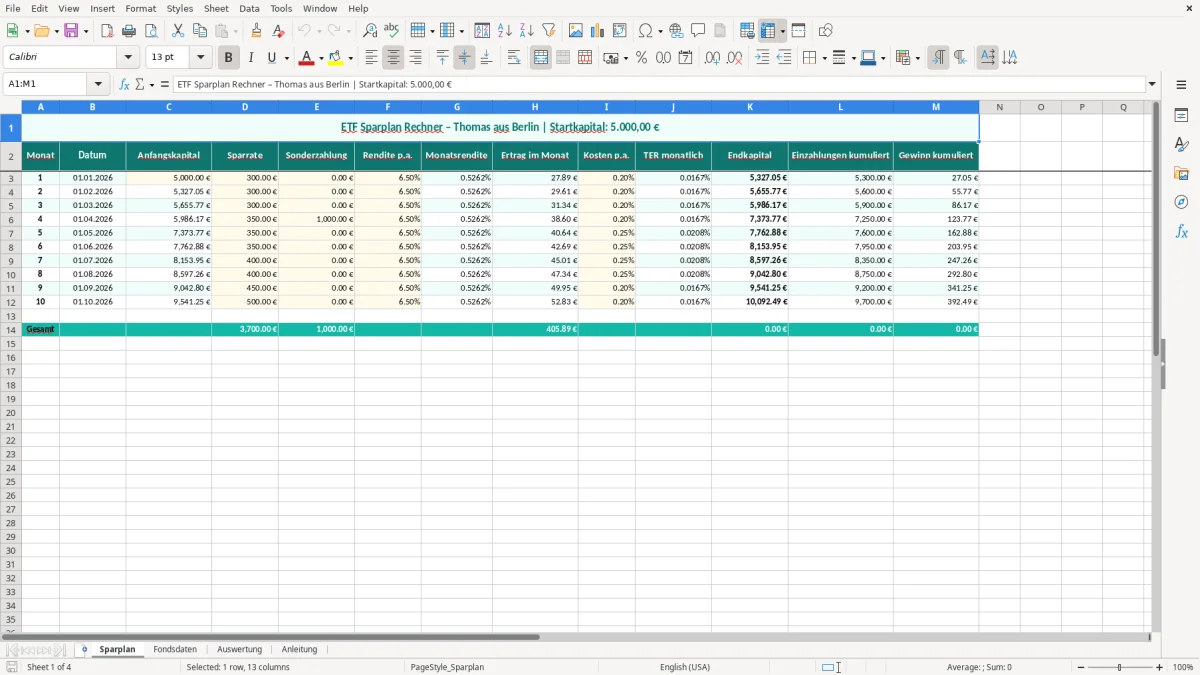Open sidebar Styles panel
Image resolution: width=1200 pixels, height=675 pixels.
[x=1181, y=145]
